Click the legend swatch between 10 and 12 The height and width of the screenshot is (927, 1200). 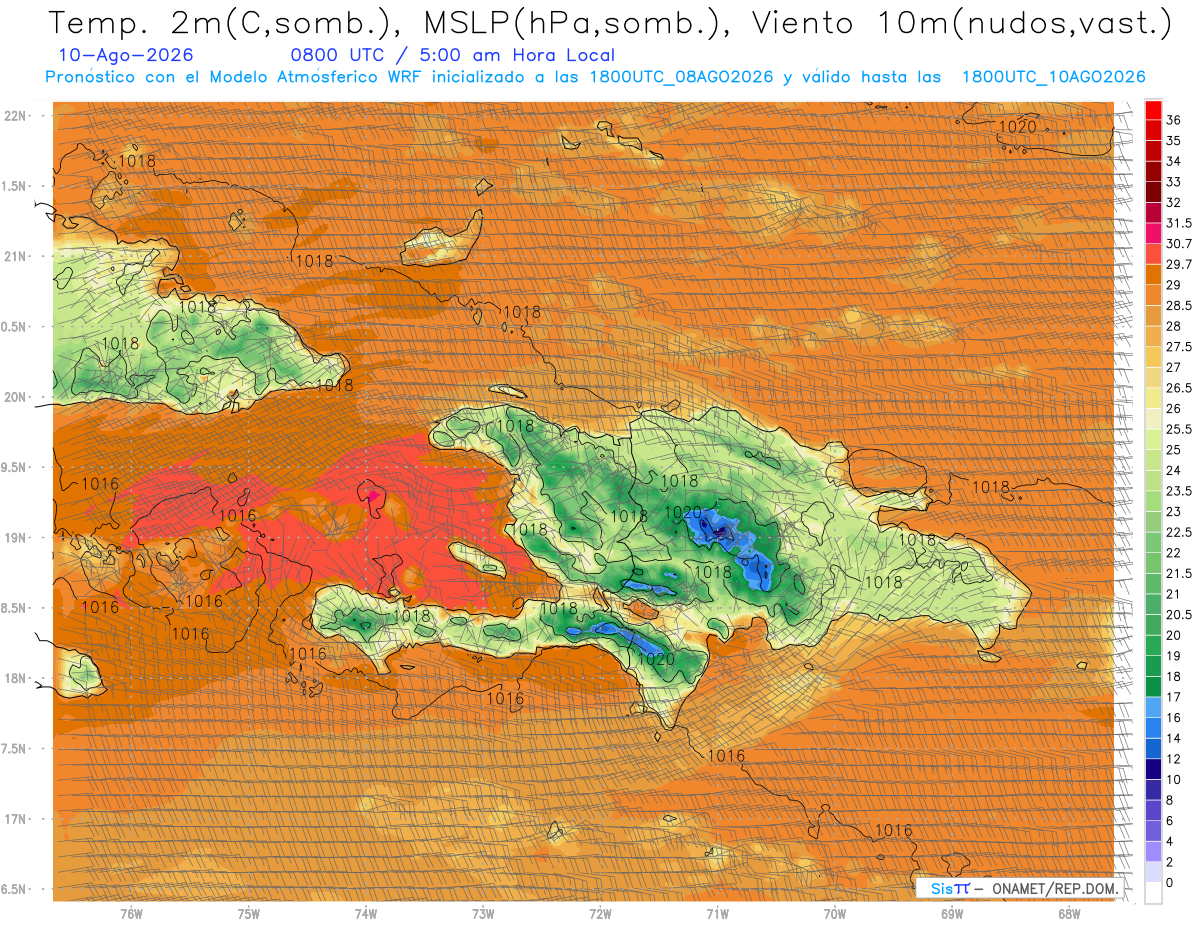1153,769
